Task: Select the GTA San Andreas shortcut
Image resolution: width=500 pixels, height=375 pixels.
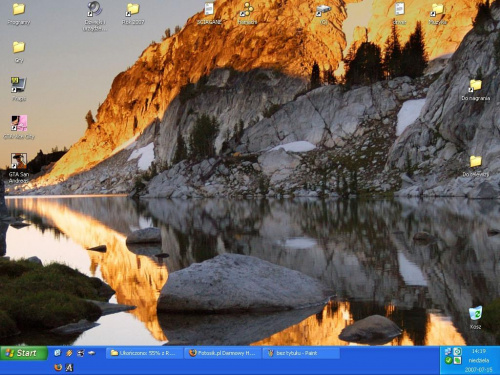Action: coord(19,168)
